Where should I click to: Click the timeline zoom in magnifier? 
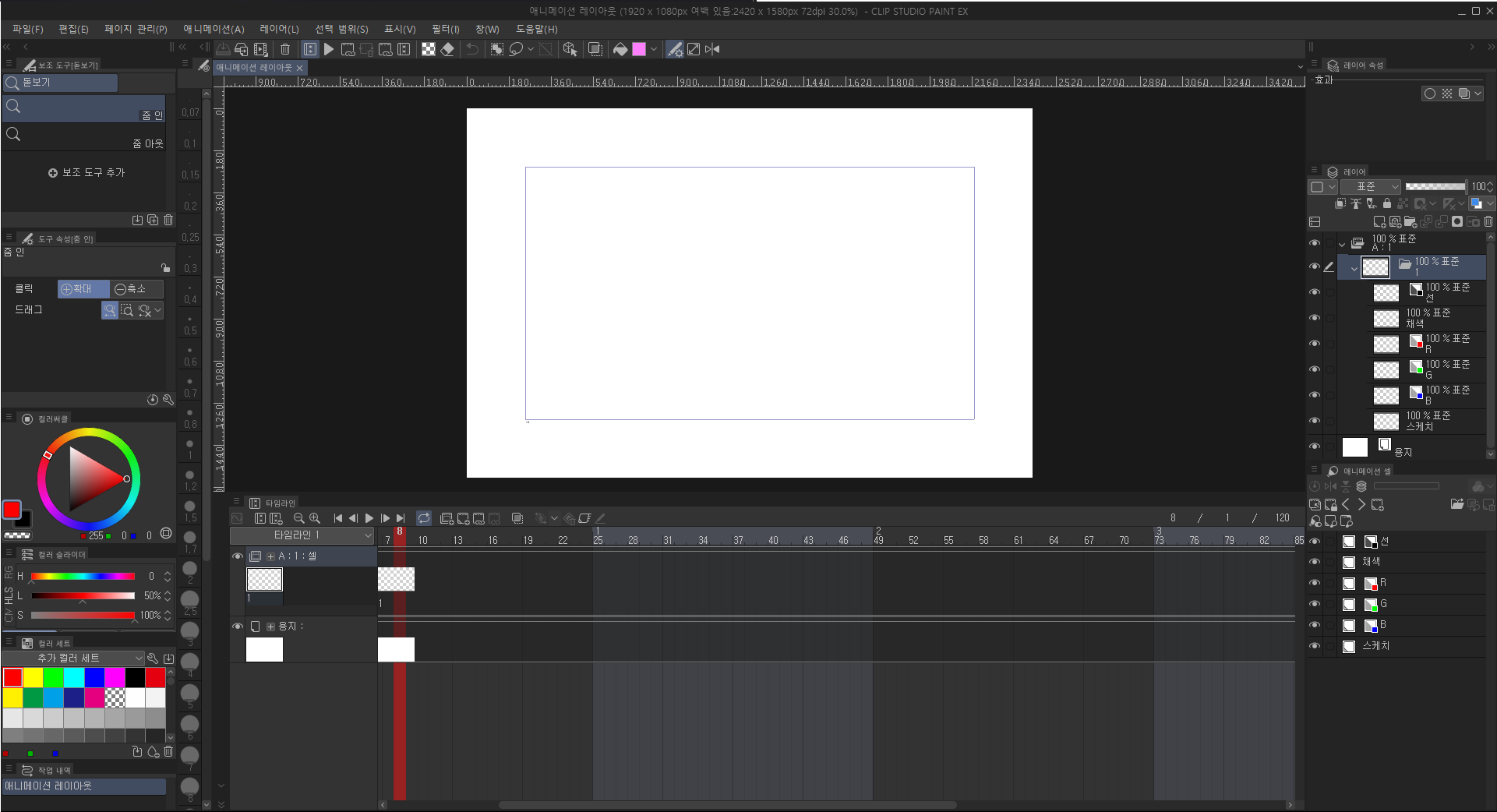click(315, 518)
